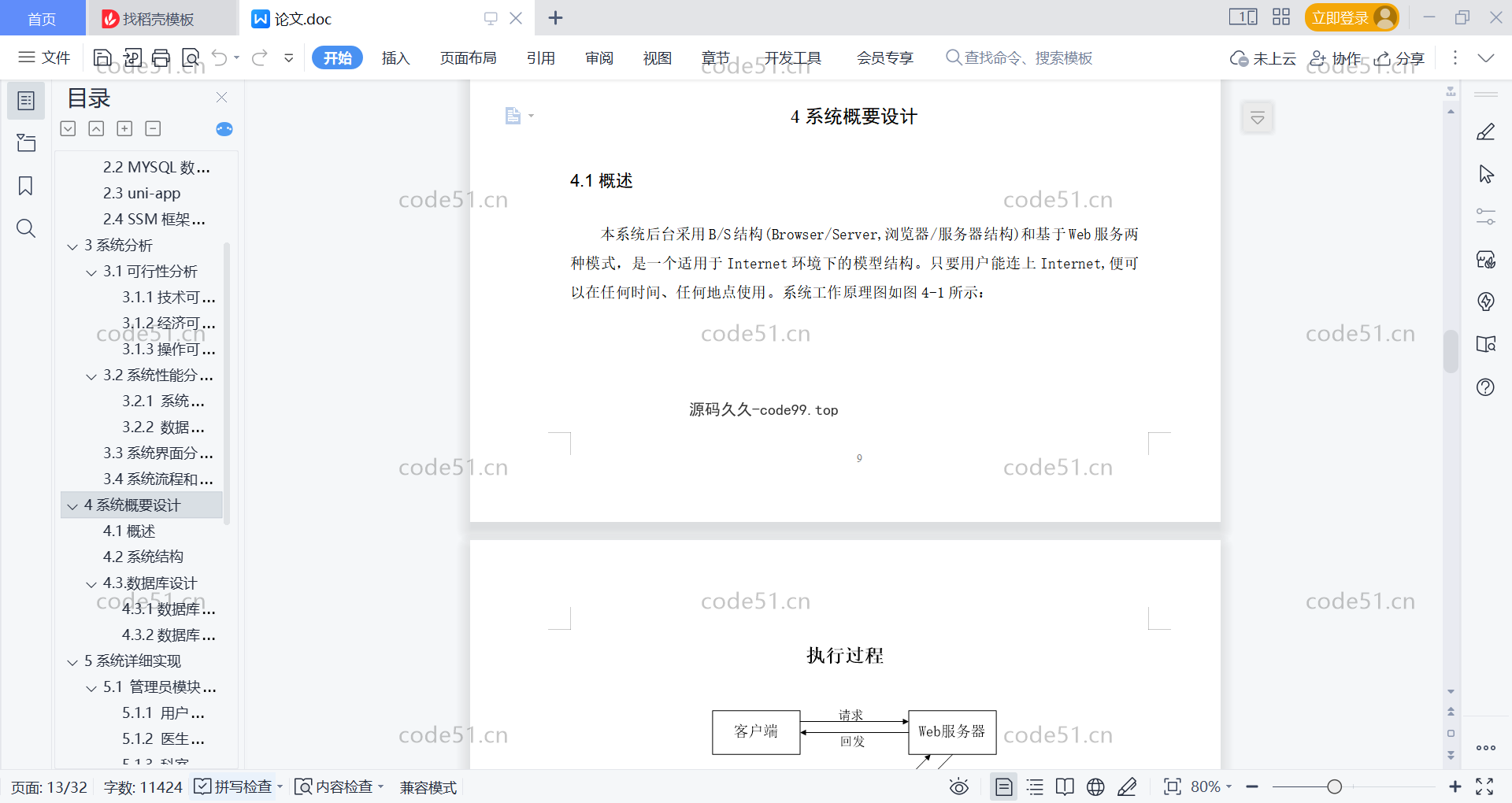Open the 协作 collaboration button
This screenshot has width=1512, height=803.
1335,58
